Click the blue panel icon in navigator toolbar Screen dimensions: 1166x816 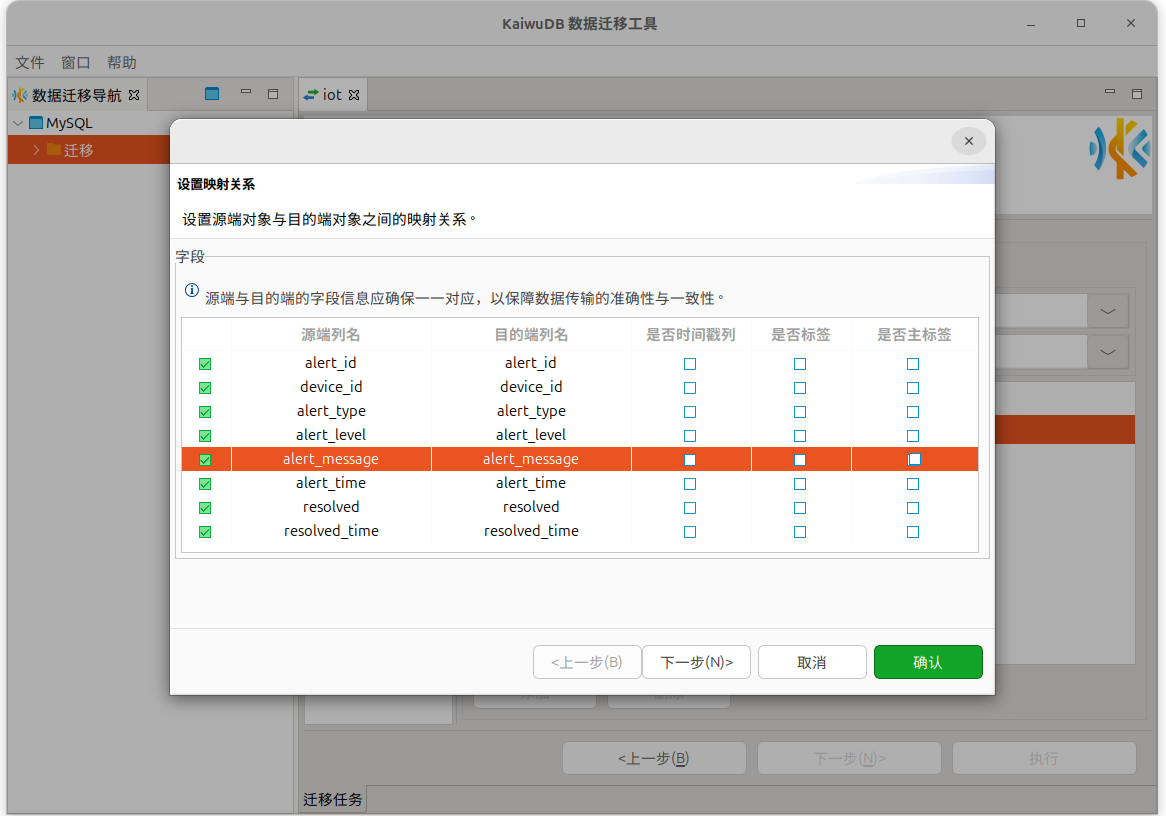[212, 94]
